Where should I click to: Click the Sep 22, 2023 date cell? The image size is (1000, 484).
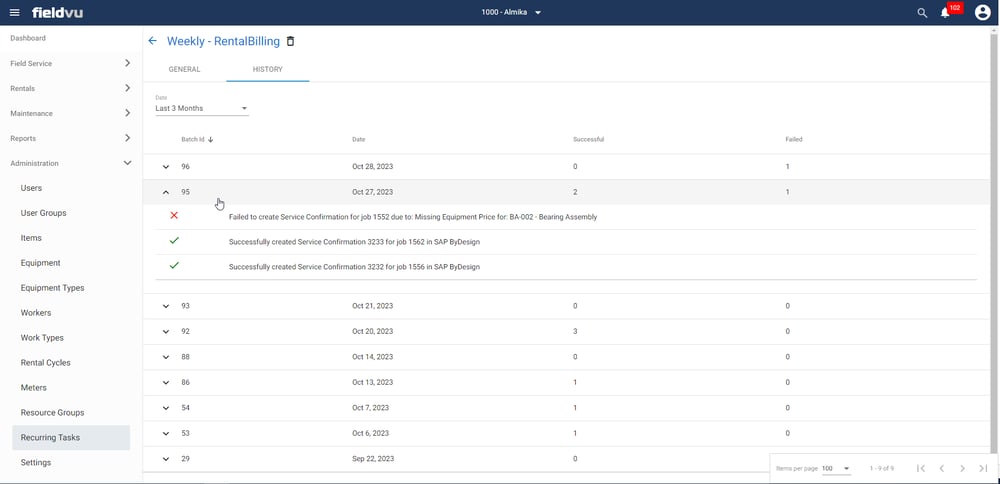point(373,458)
